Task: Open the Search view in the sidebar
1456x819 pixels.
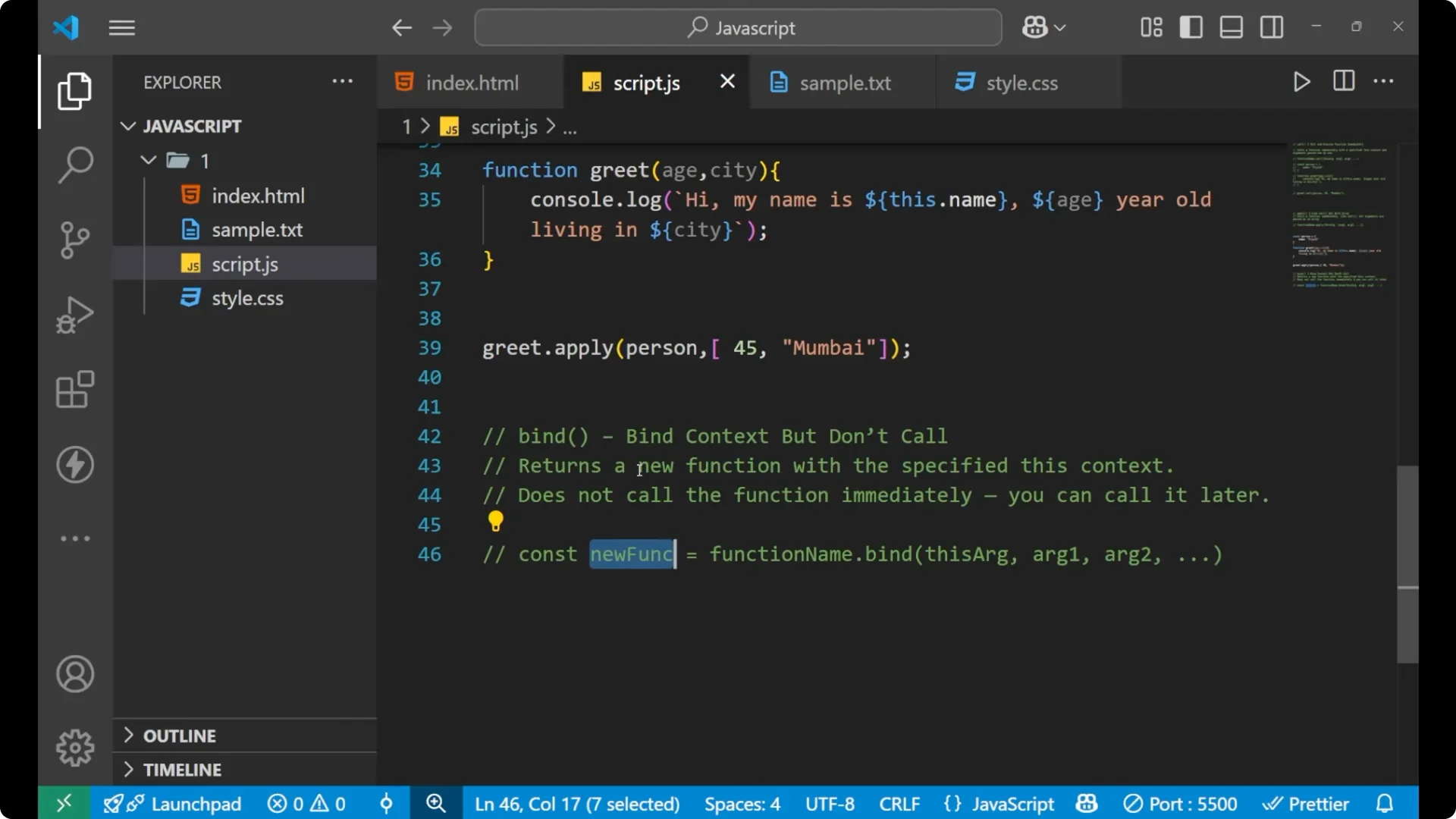Action: coord(74,165)
